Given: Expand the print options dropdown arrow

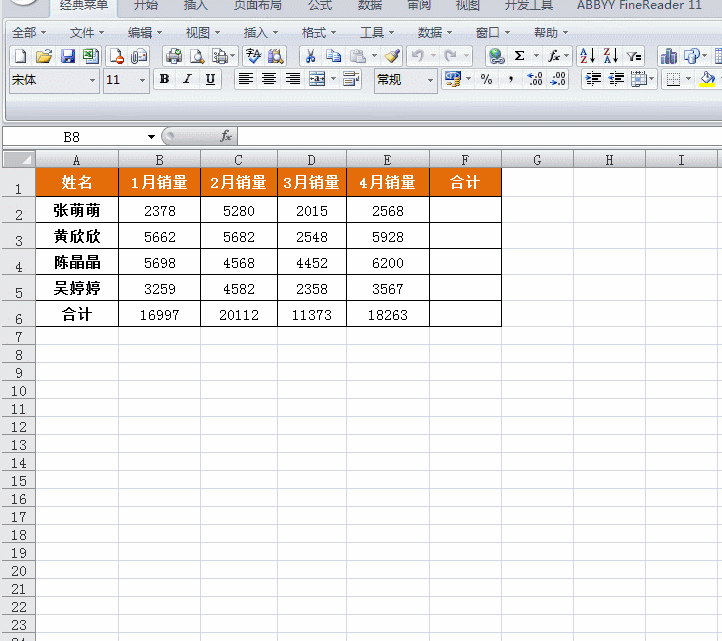Looking at the screenshot, I should (233, 56).
